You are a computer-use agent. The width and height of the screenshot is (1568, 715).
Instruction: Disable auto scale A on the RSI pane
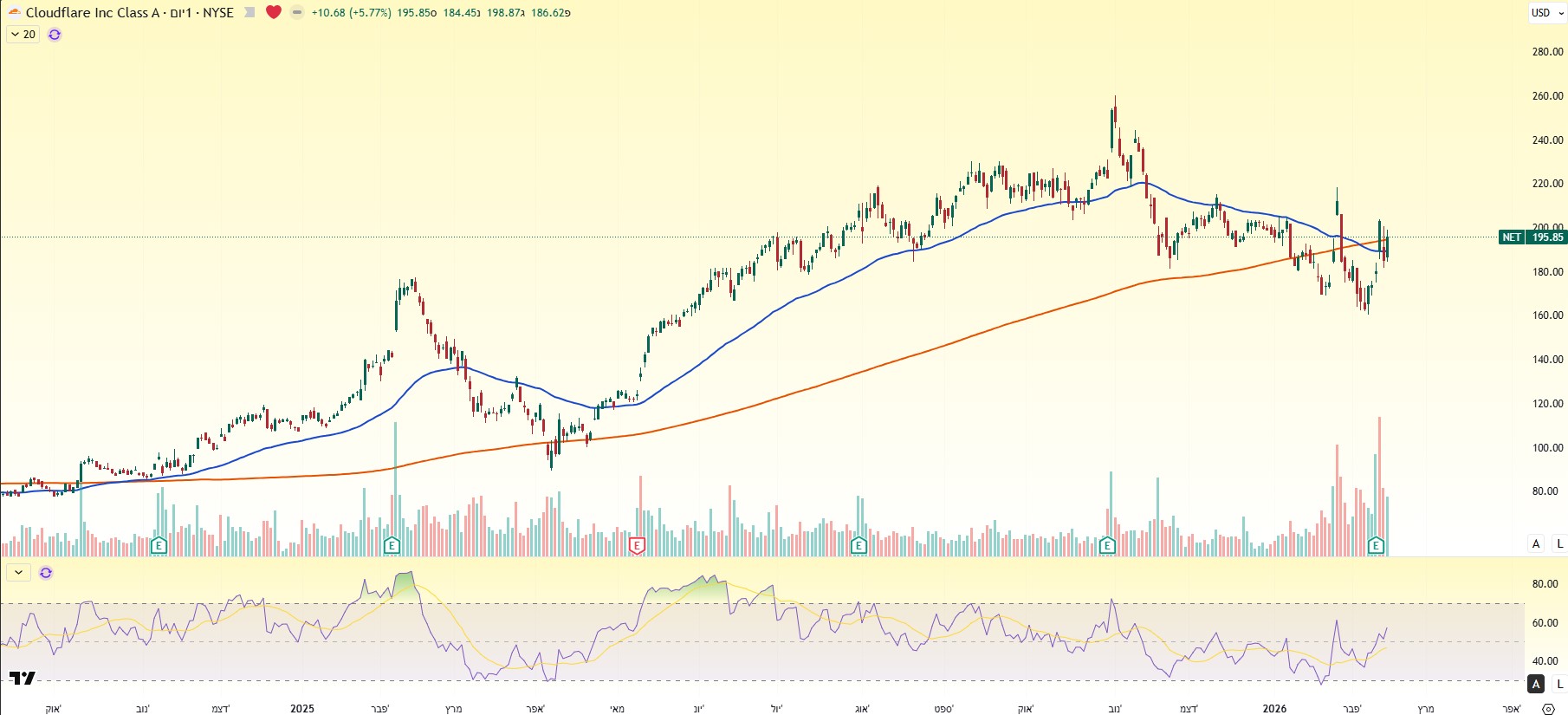point(1536,684)
